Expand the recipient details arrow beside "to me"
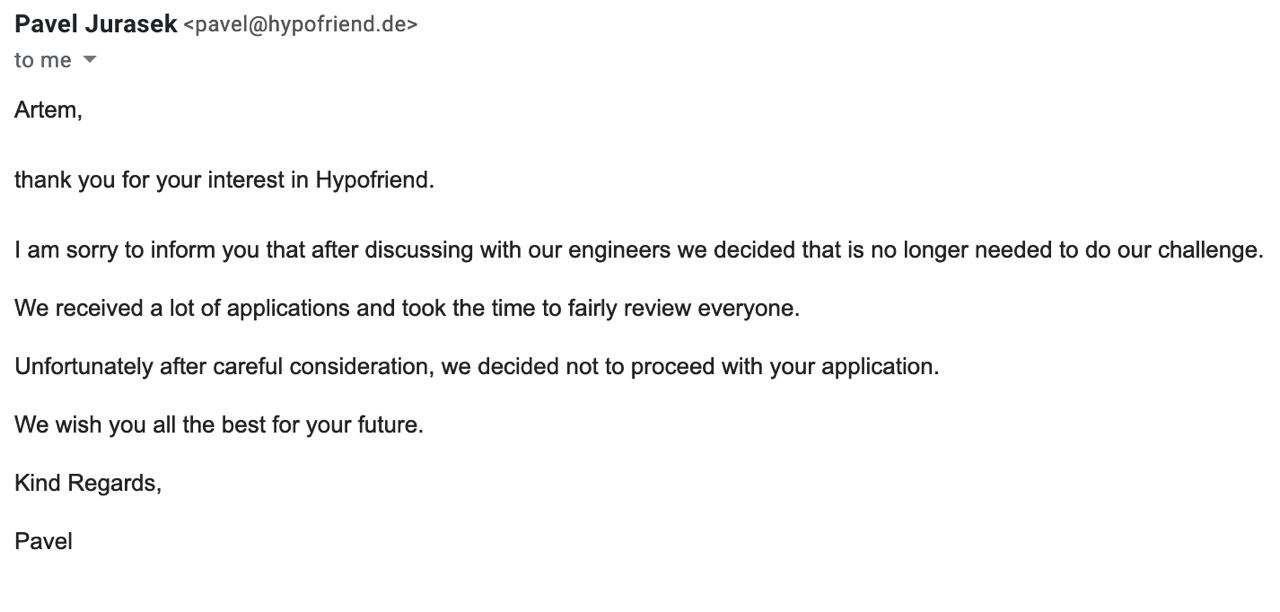 click(90, 60)
